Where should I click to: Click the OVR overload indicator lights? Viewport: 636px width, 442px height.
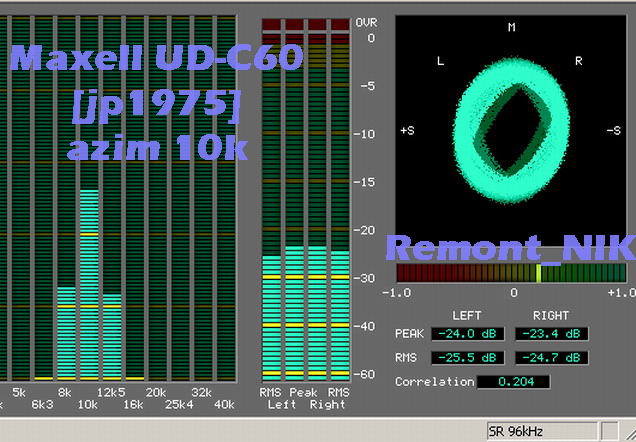(306, 24)
